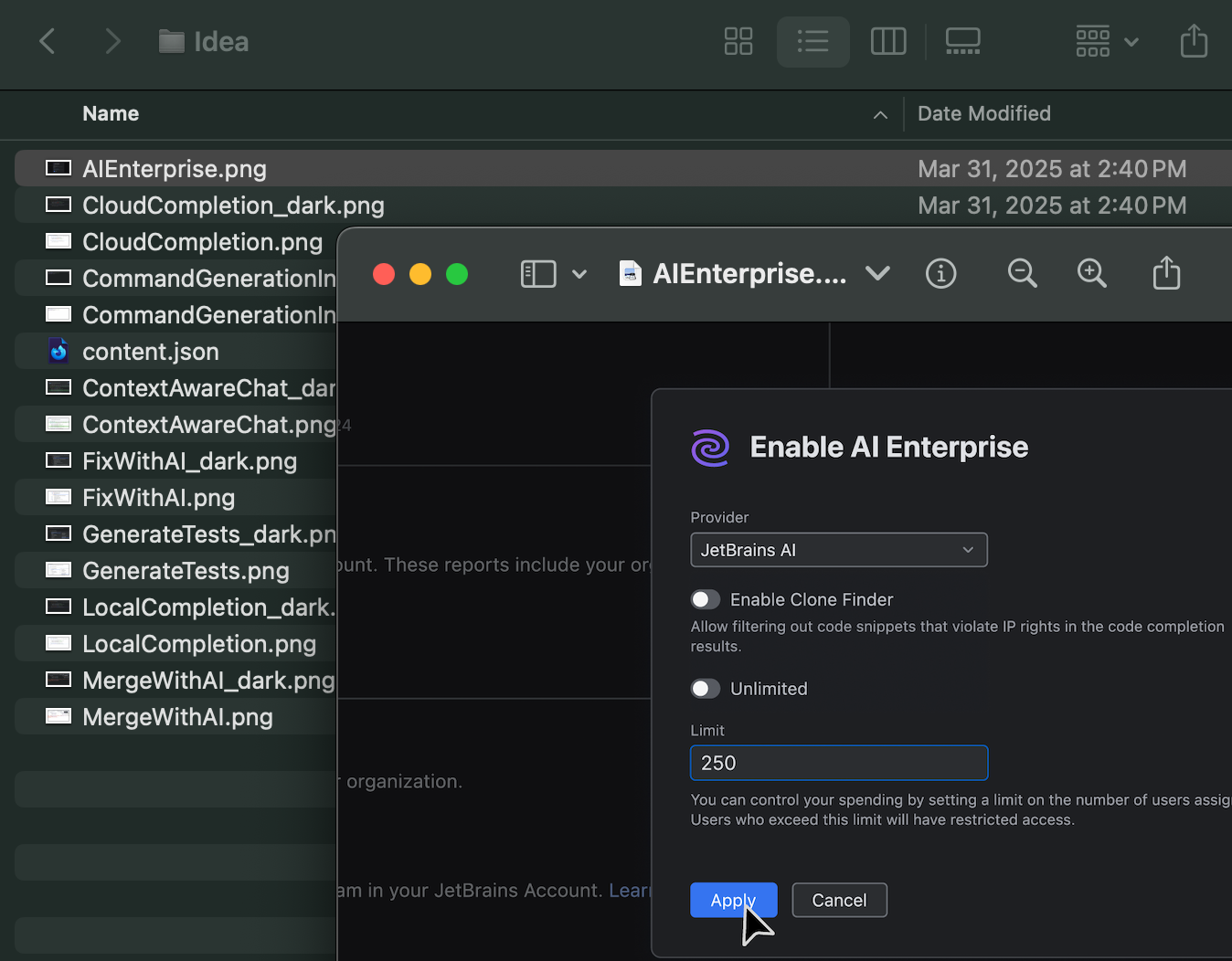Open Preview sidebar options chevron
The width and height of the screenshot is (1232, 961).
579,274
